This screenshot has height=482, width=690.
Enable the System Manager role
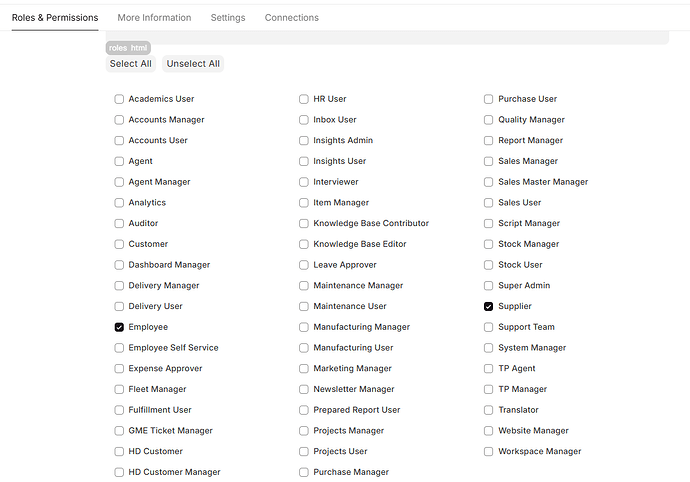pyautogui.click(x=488, y=348)
